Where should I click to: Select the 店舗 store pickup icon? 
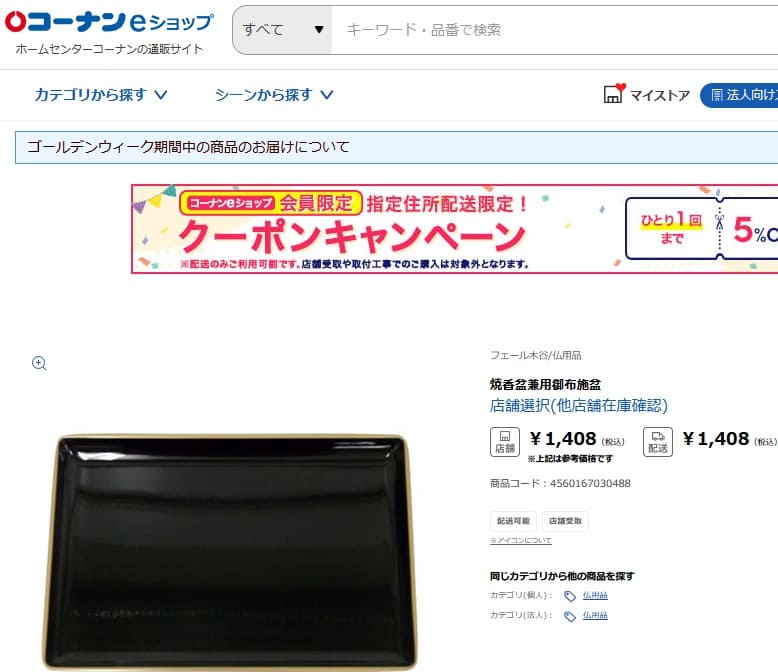505,442
